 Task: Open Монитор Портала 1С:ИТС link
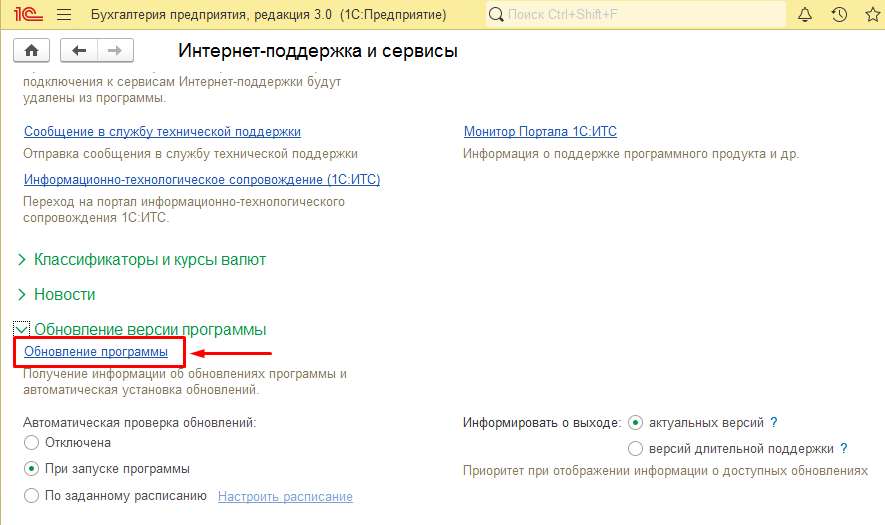point(540,132)
